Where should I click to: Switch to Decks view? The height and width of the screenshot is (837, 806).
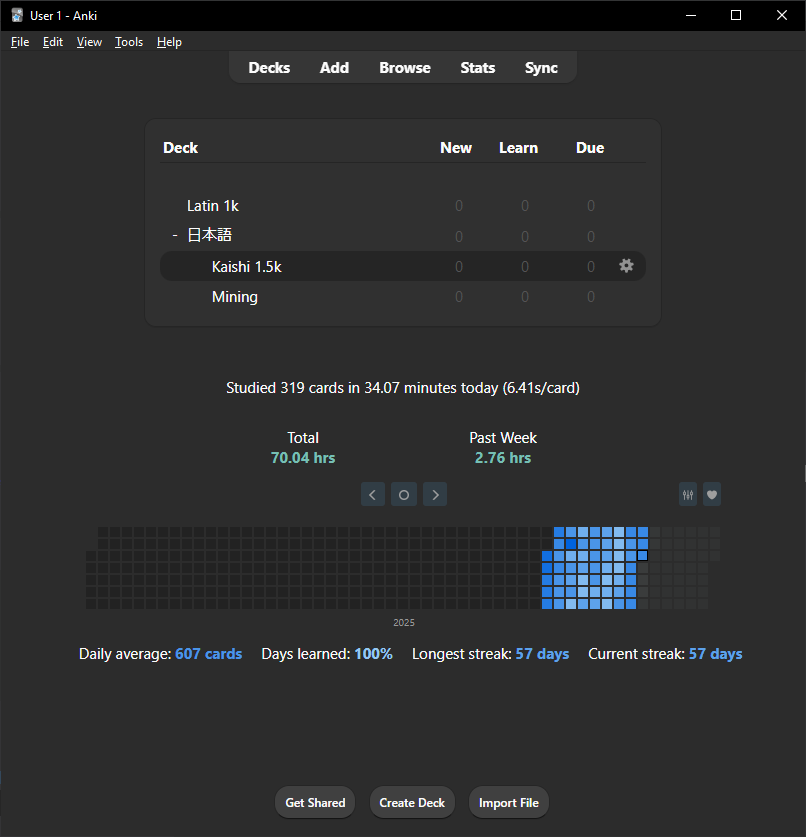click(x=269, y=68)
